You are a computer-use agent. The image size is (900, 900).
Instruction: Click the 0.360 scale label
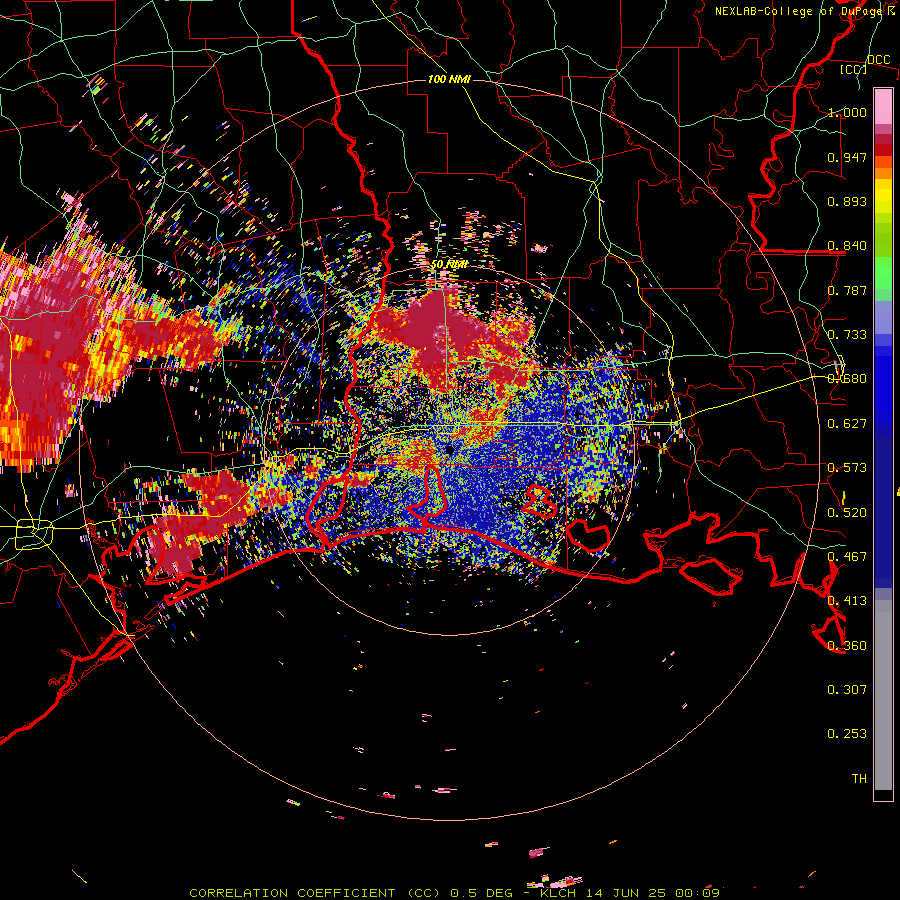[x=847, y=646]
